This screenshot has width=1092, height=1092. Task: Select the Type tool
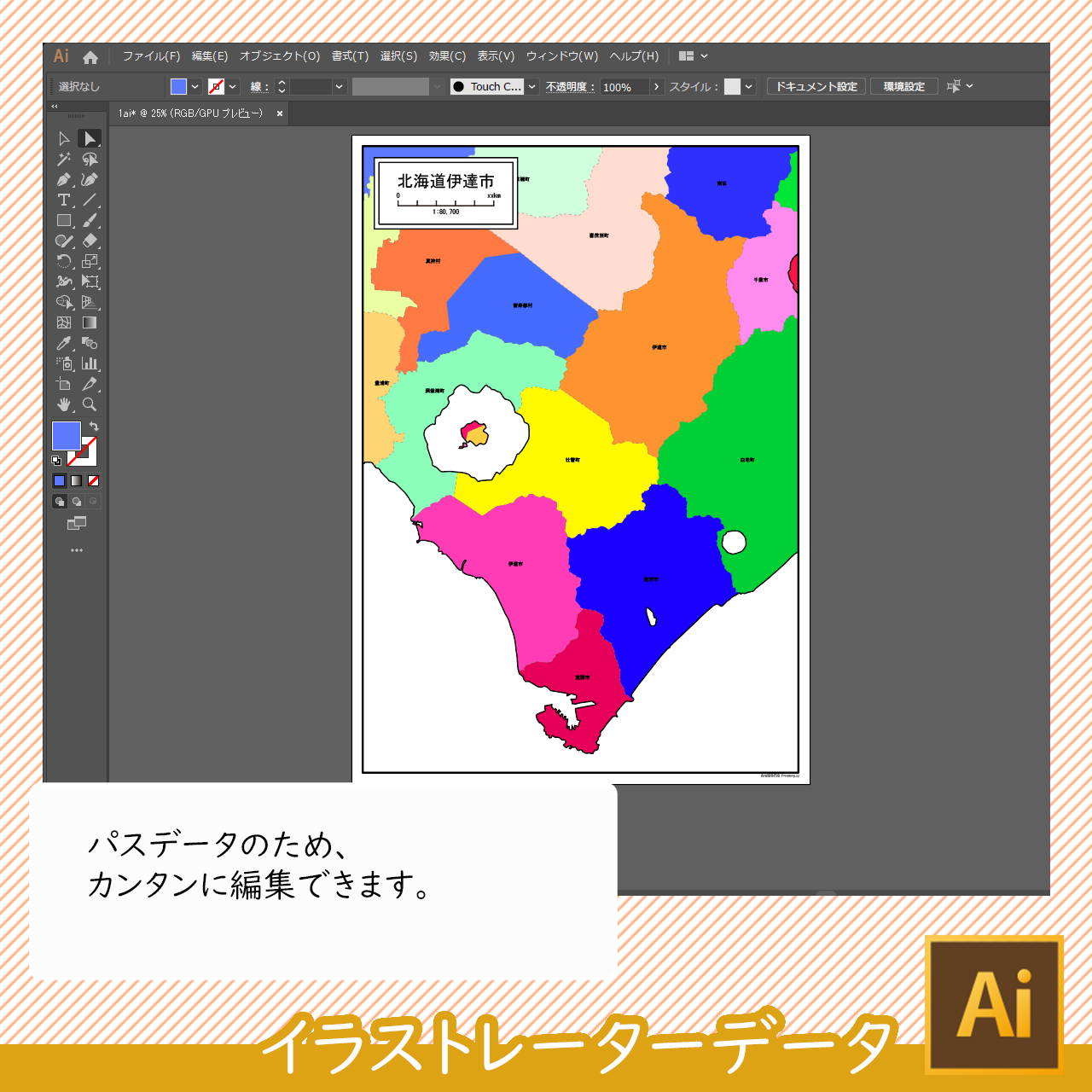[64, 200]
